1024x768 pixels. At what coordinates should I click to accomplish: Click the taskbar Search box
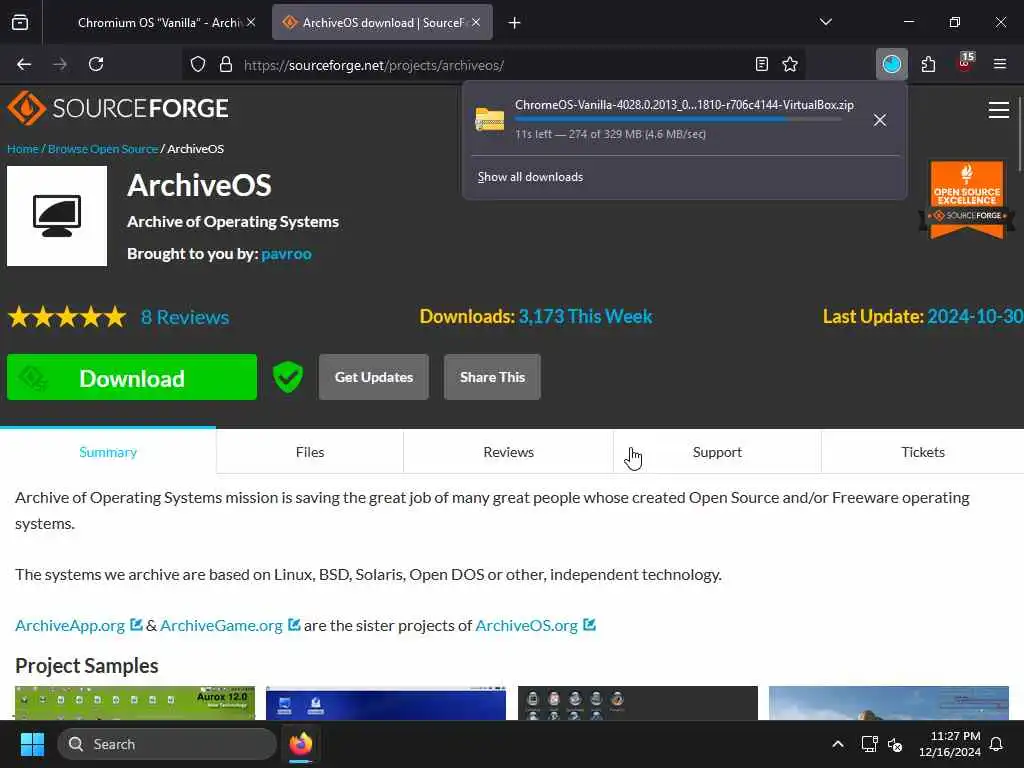point(167,744)
